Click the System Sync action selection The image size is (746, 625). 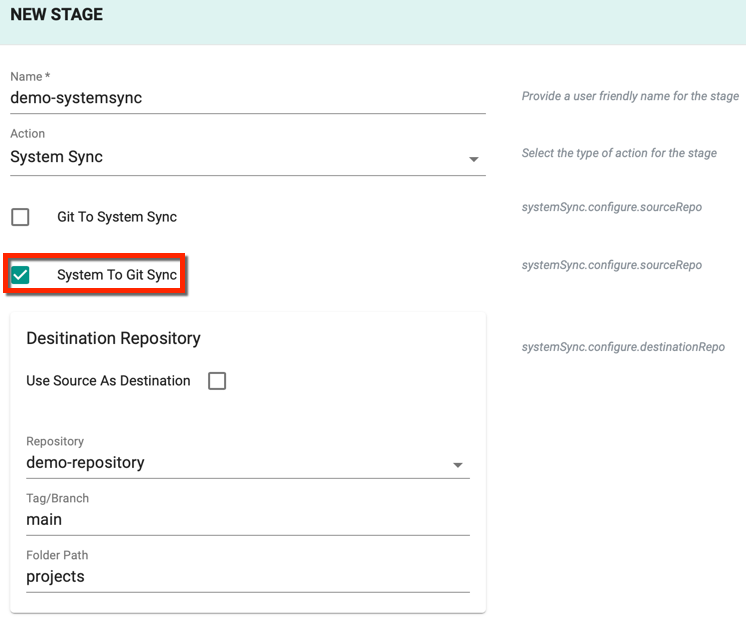pos(248,157)
